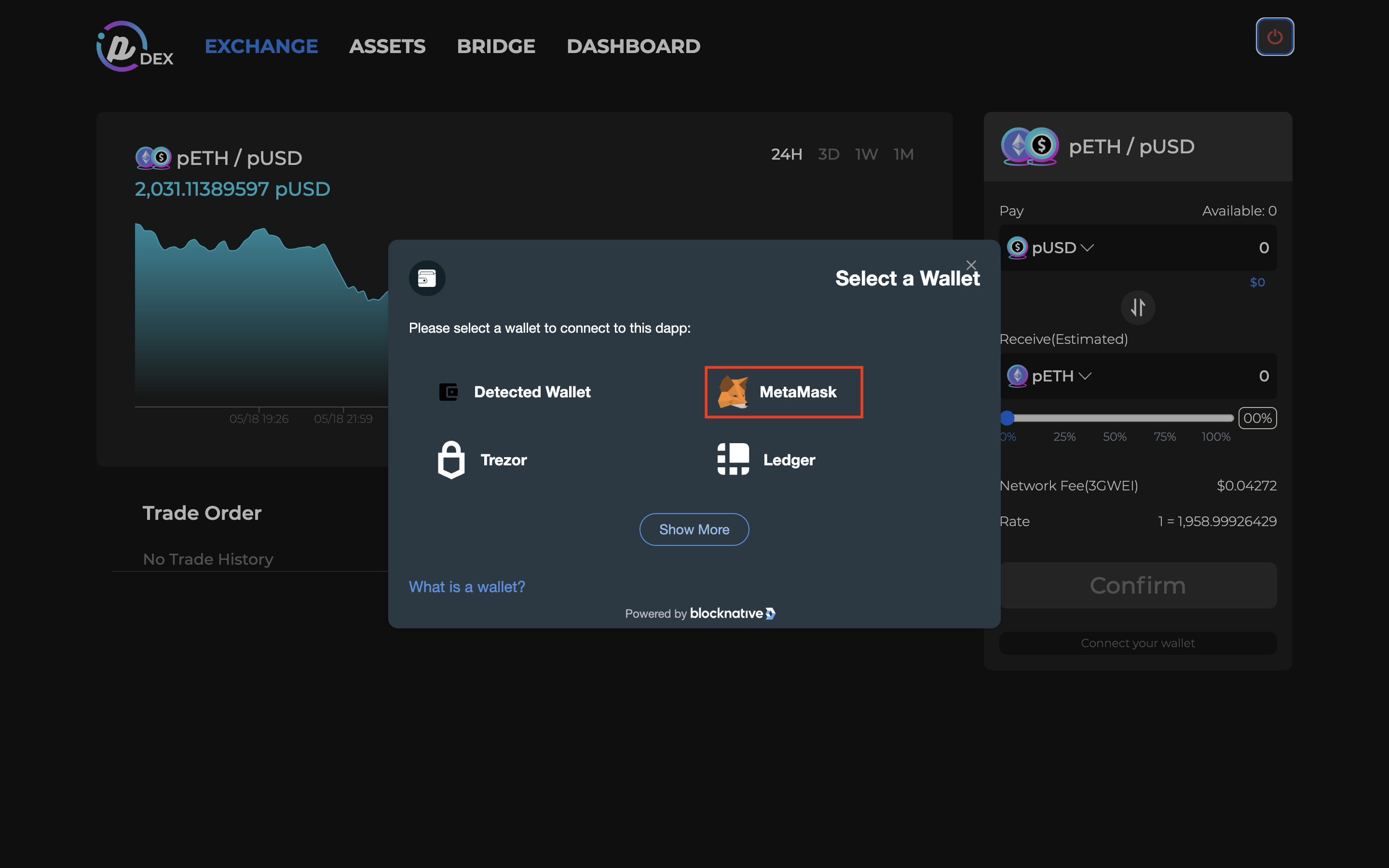
Task: Open the pUSD pay token dropdown
Action: (1050, 247)
